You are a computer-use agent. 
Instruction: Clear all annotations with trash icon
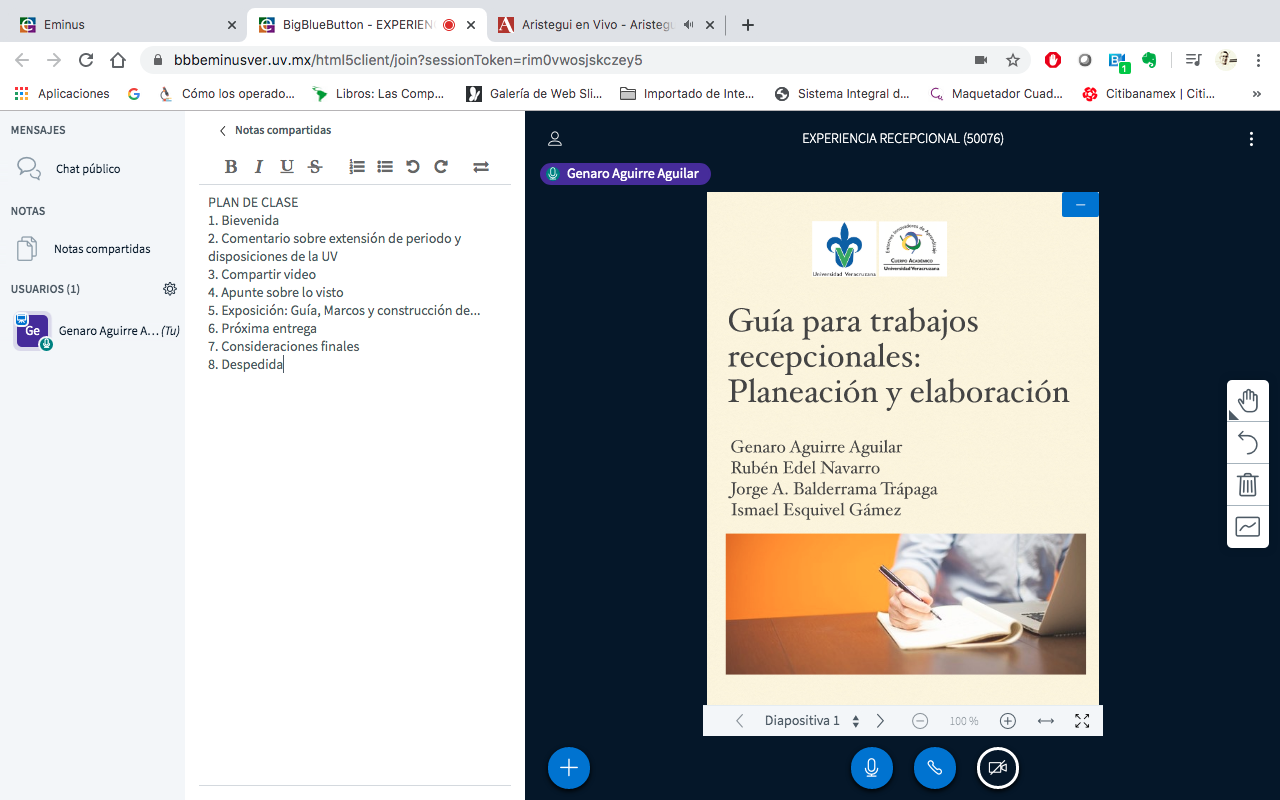pos(1247,485)
